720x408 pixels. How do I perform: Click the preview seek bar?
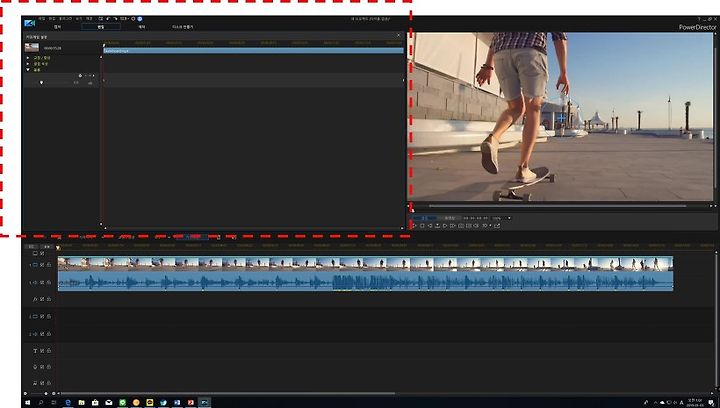coord(558,206)
